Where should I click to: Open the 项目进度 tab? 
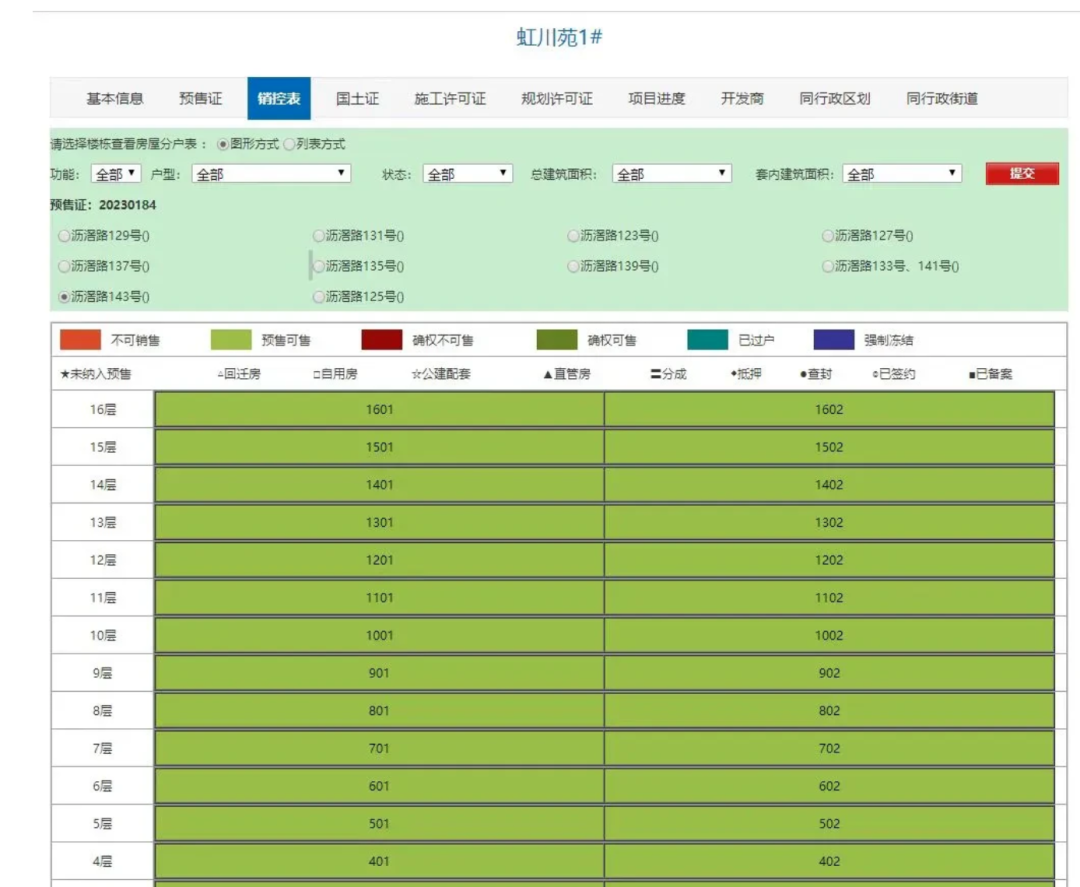point(658,99)
